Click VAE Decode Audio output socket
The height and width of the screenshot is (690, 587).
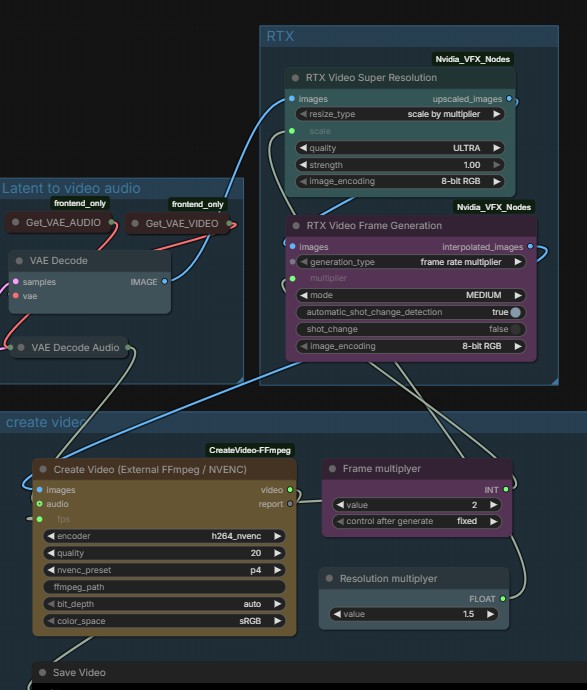tap(128, 347)
